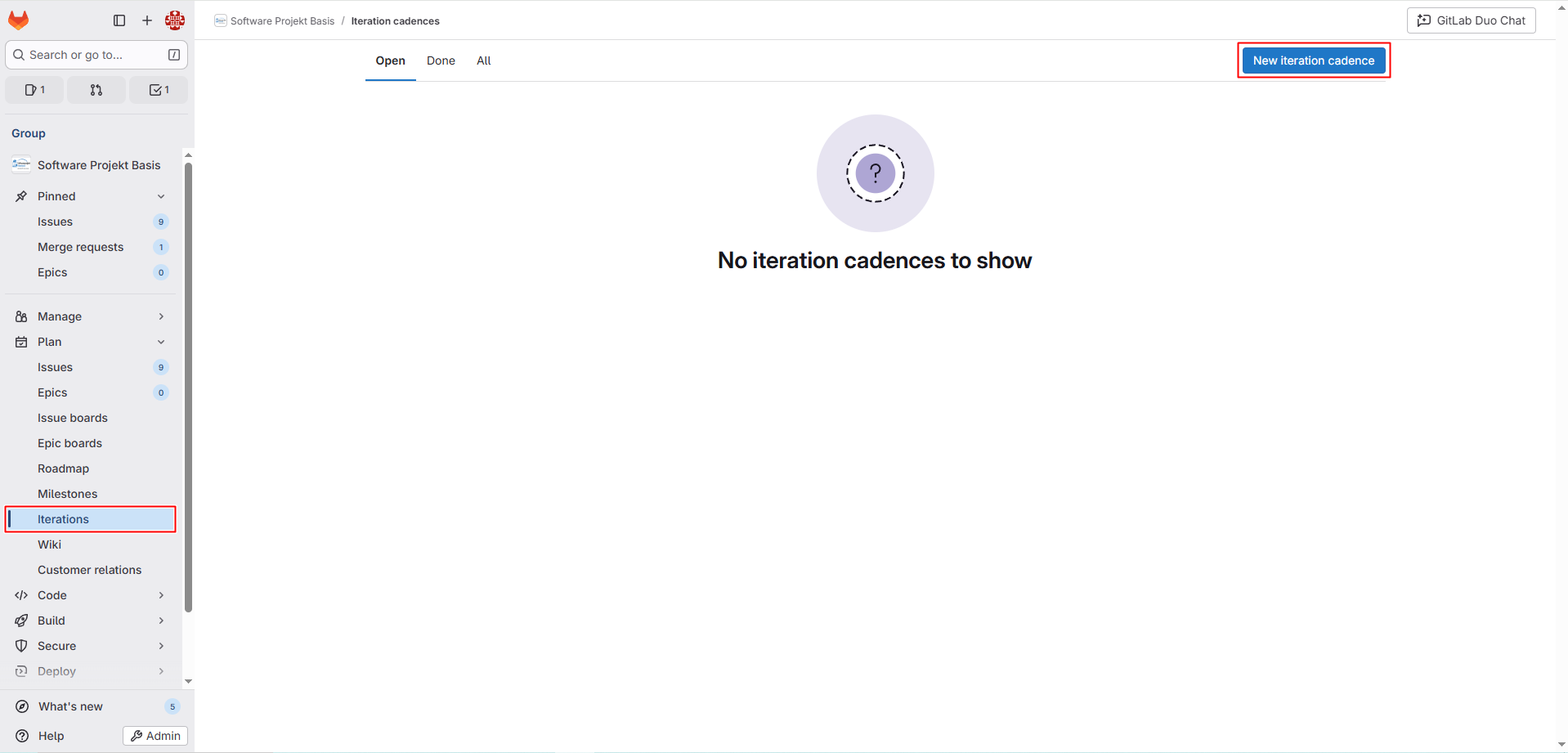This screenshot has height=753, width=1568.
Task: Open the user avatar menu
Action: 175,20
